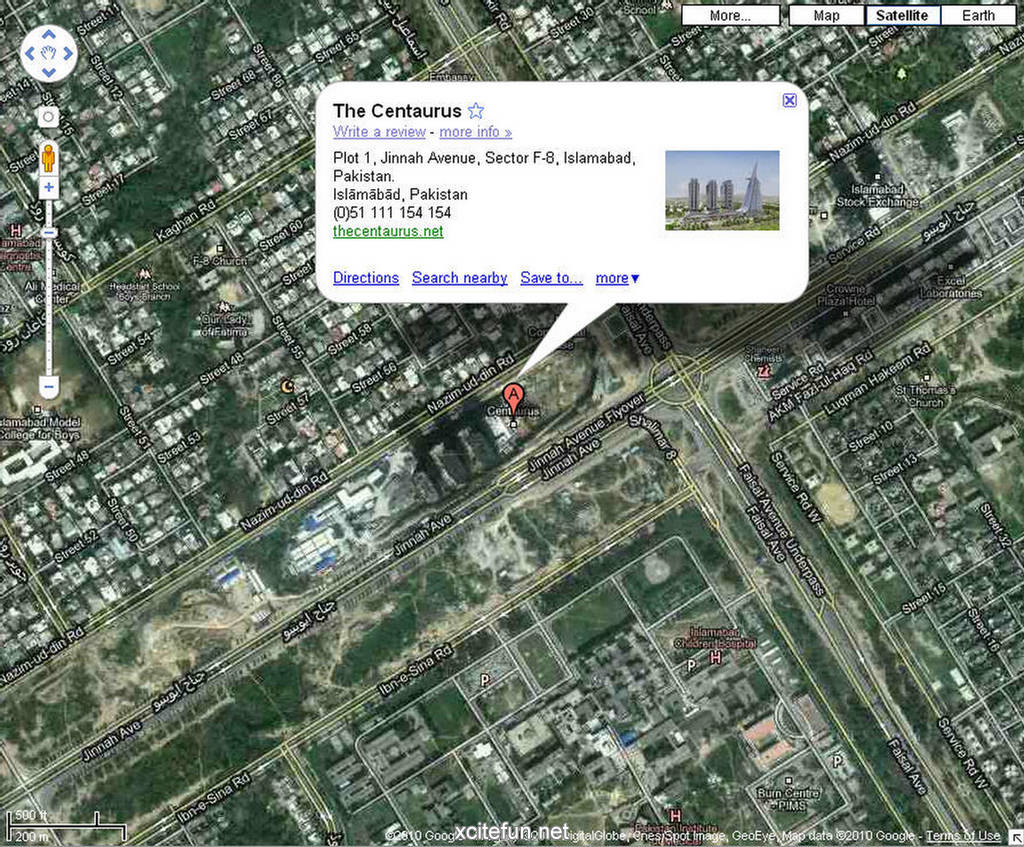Click the Islamabad Model College for Boys label

pyautogui.click(x=40, y=428)
